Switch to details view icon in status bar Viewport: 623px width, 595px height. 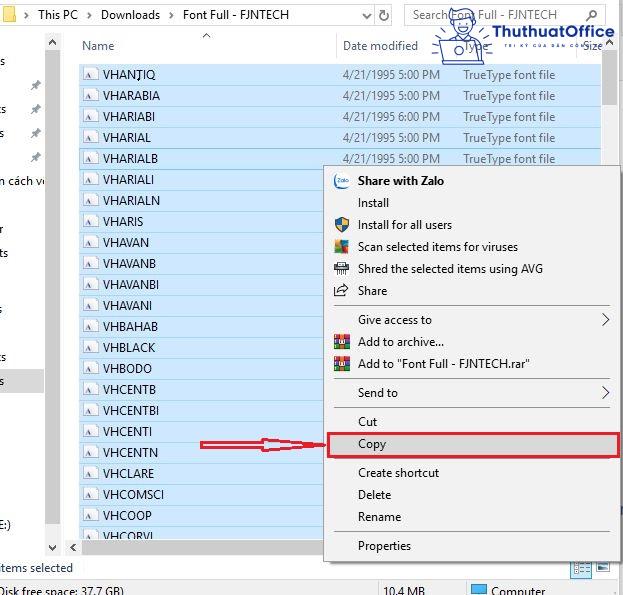pyautogui.click(x=581, y=569)
